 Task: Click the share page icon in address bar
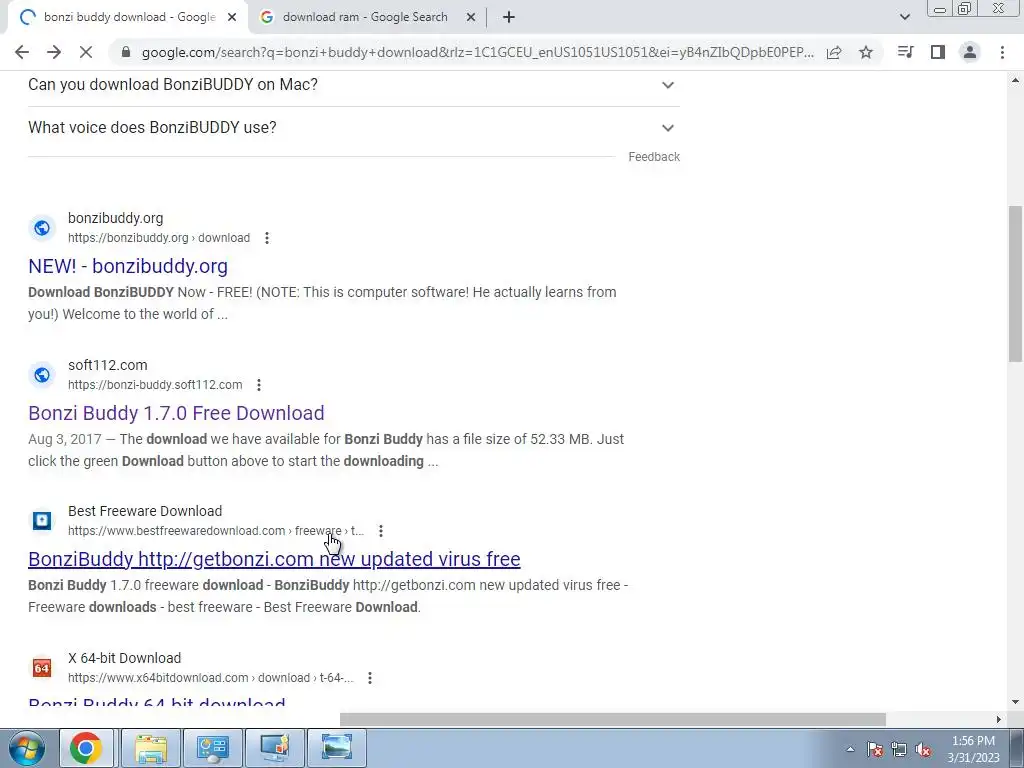[x=834, y=52]
